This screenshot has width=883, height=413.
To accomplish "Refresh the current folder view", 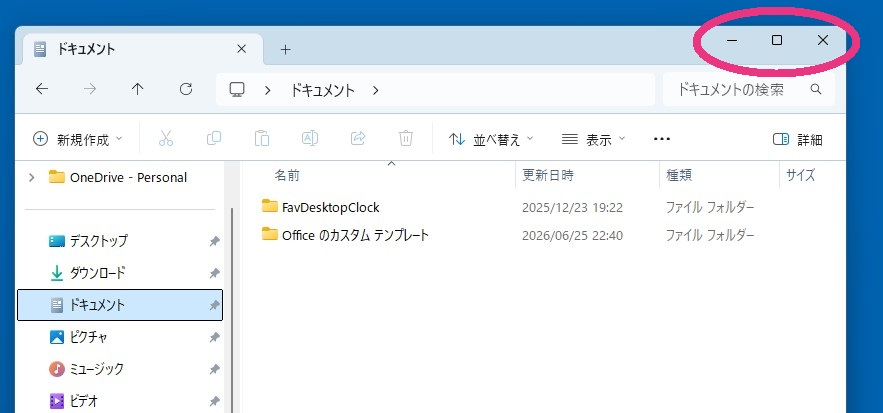I will (x=186, y=89).
